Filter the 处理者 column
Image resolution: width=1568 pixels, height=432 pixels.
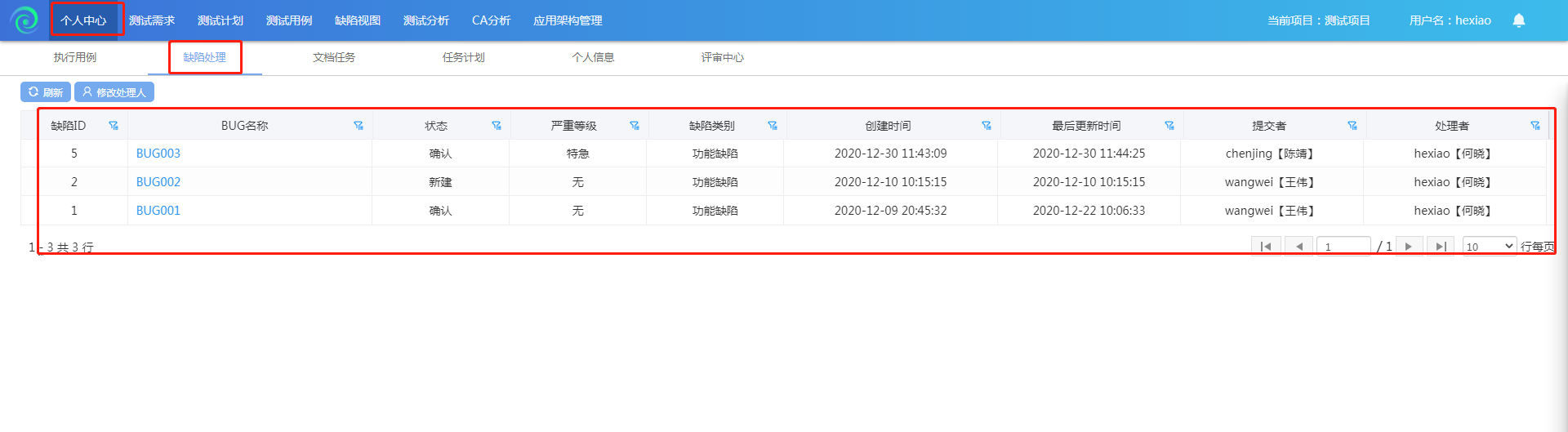pos(1535,126)
